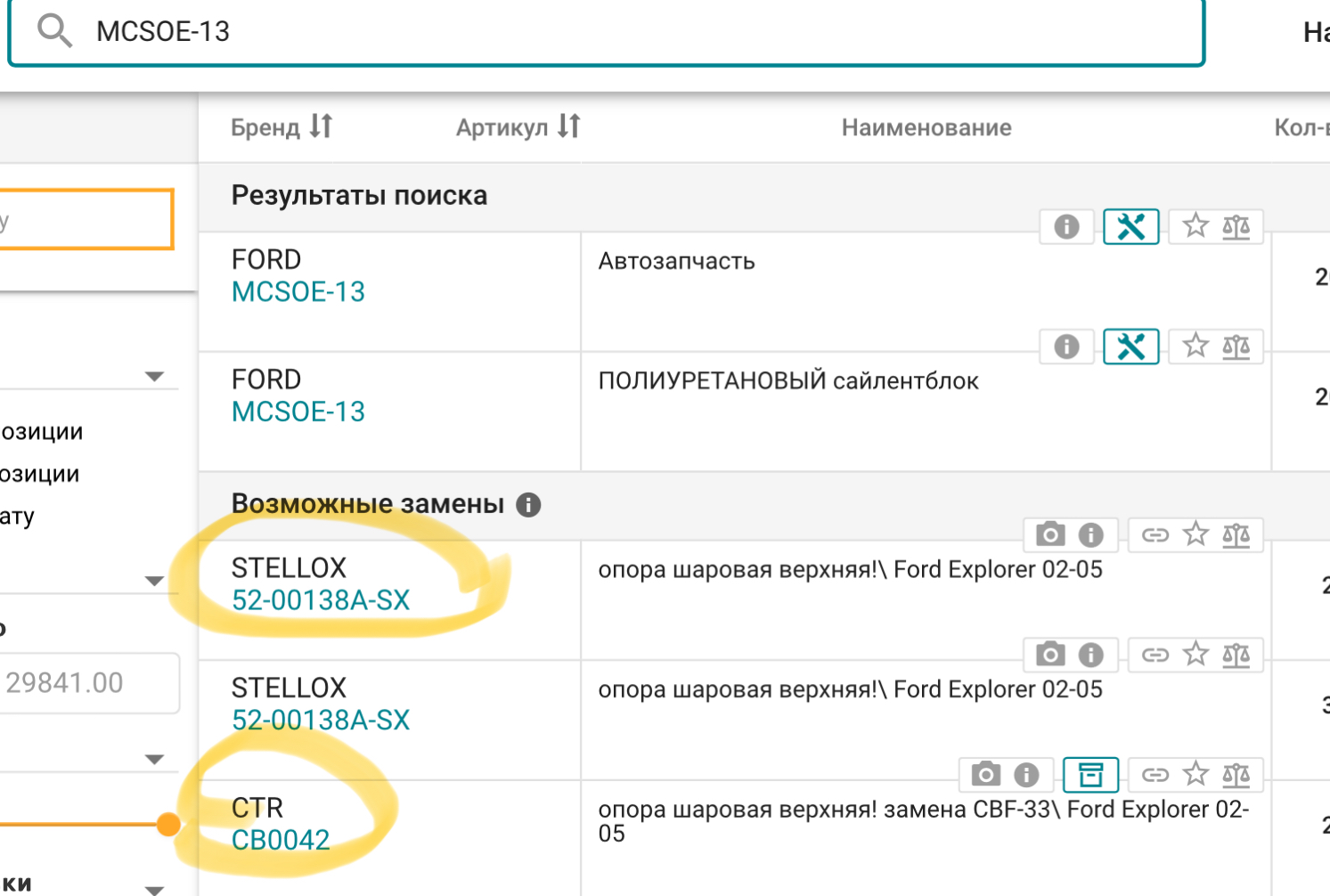The image size is (1330, 896).
Task: Open the CTR CB0042 article link
Action: (x=281, y=840)
